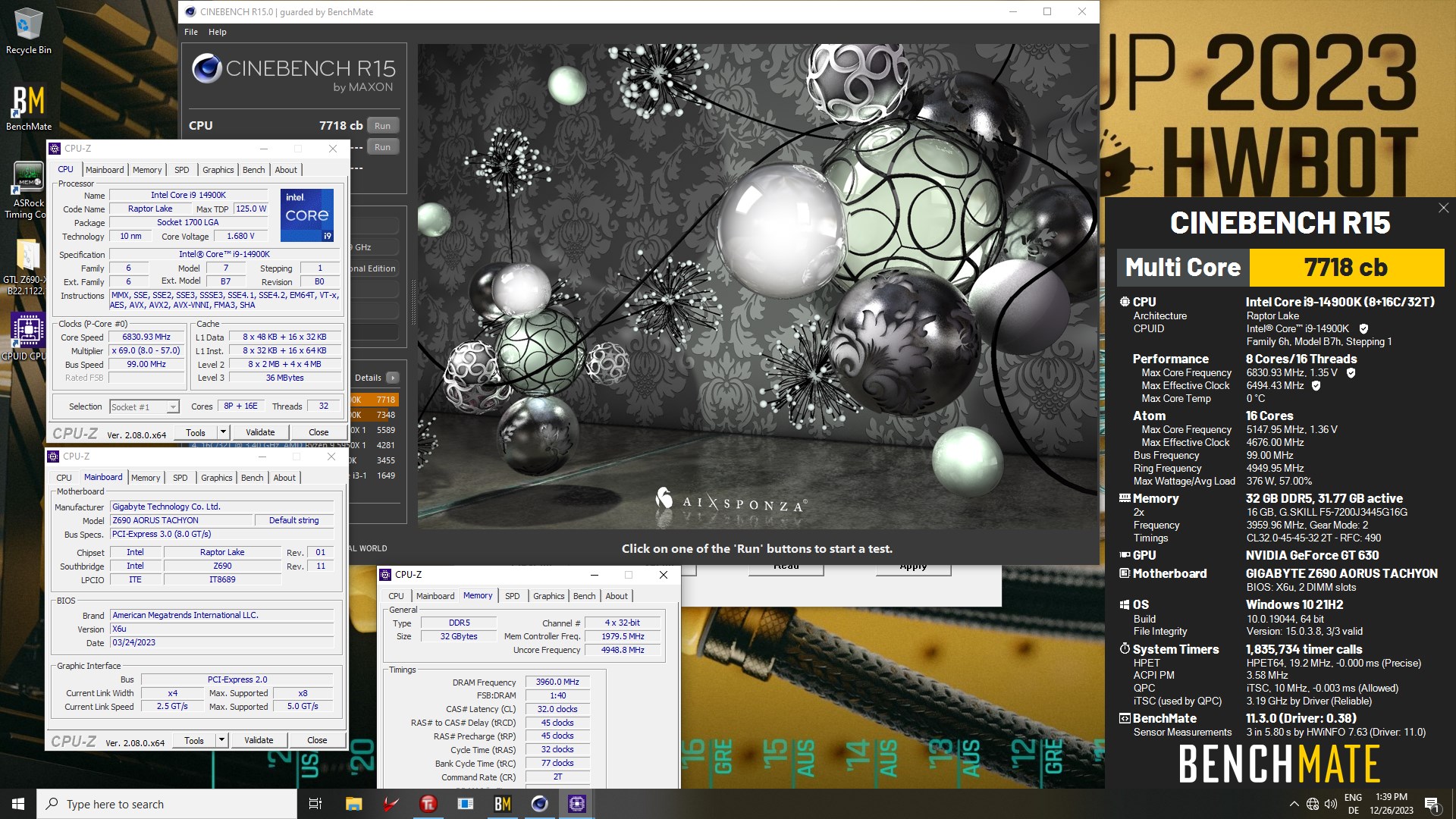Switch to CPU tab in Mainboard CPU-Z window
Viewport: 1456px width, 819px height.
(x=64, y=478)
